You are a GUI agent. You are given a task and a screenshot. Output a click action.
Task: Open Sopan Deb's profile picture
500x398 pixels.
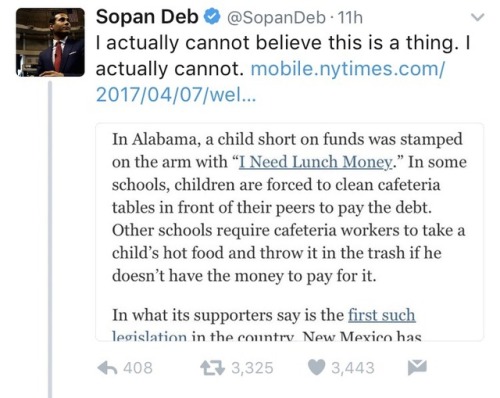50,42
